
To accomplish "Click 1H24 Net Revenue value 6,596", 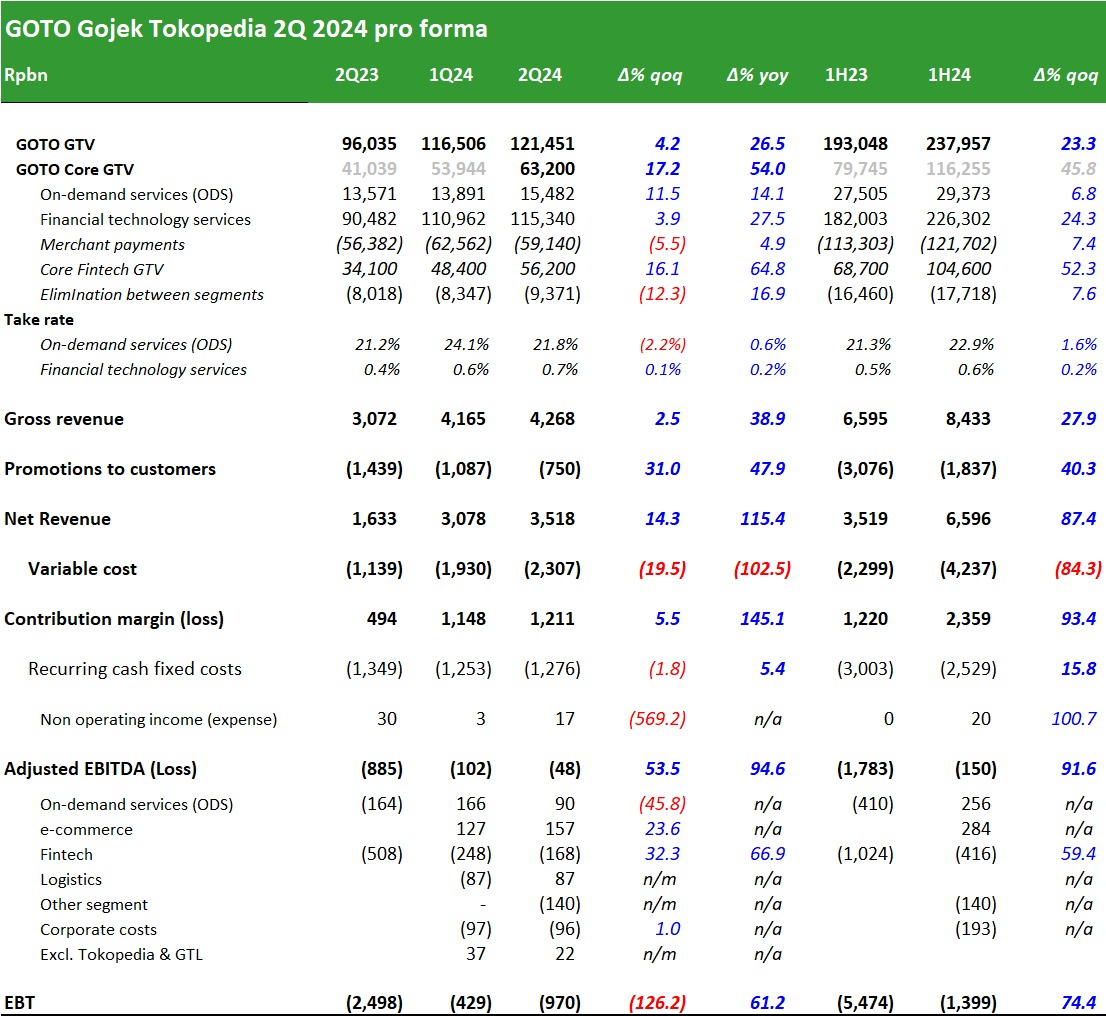I will coord(968,519).
